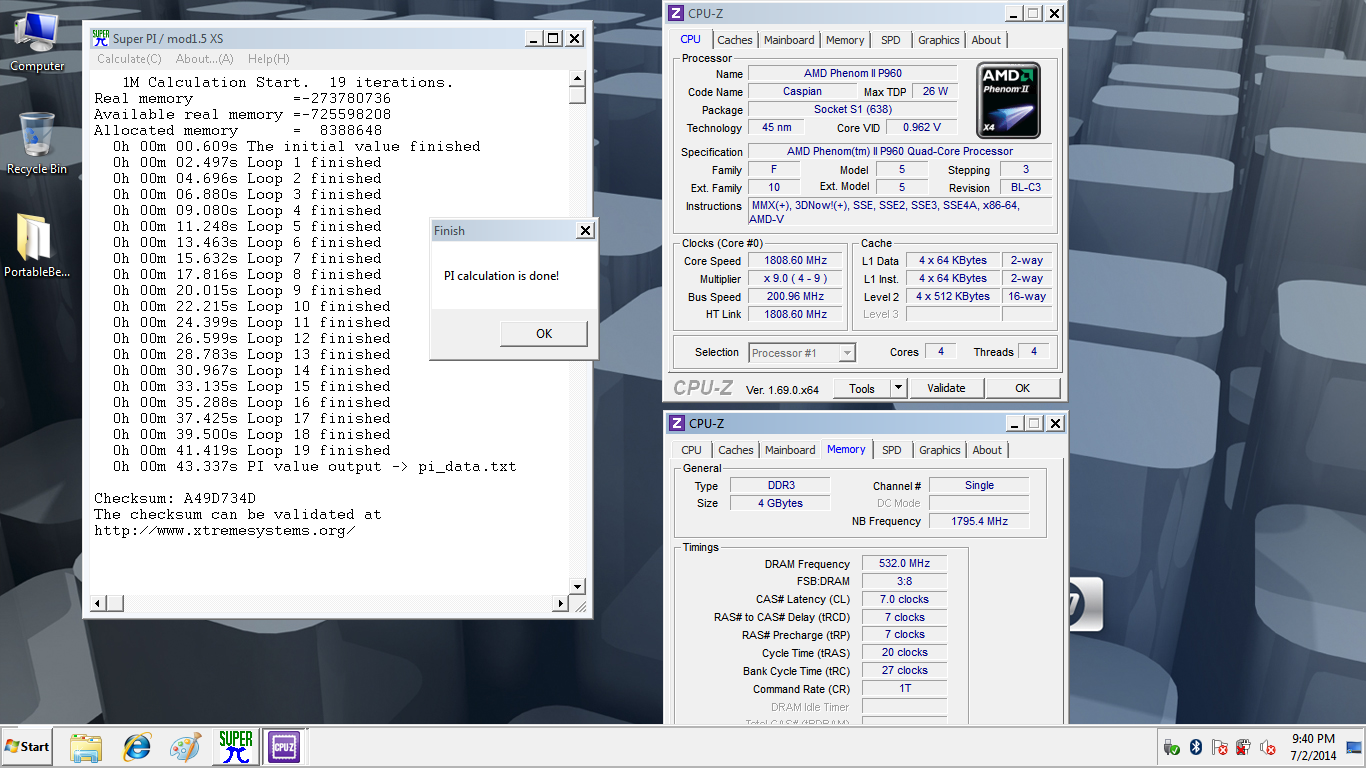
Task: Click the Super PI vertical scroll up arrow
Action: tap(577, 79)
